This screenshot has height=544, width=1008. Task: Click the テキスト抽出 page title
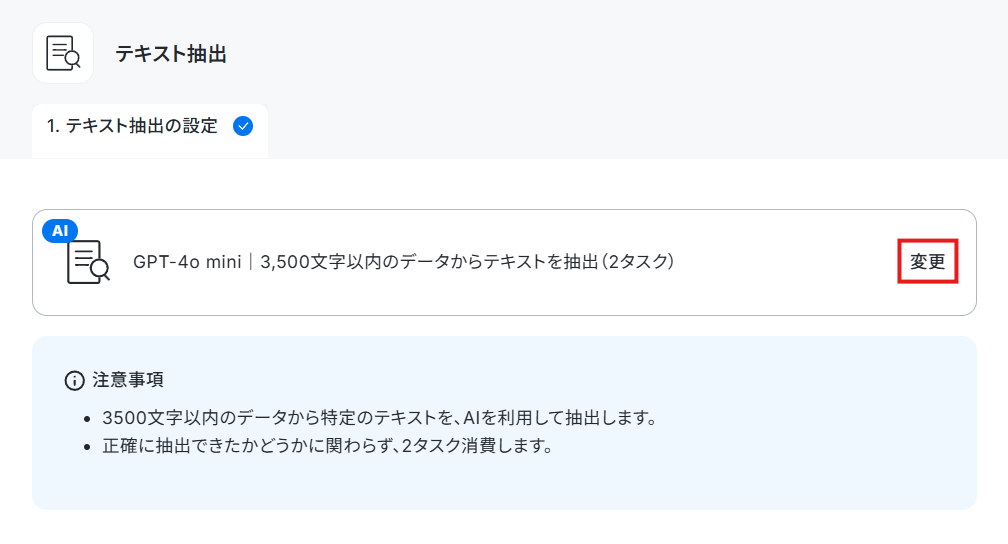click(171, 54)
